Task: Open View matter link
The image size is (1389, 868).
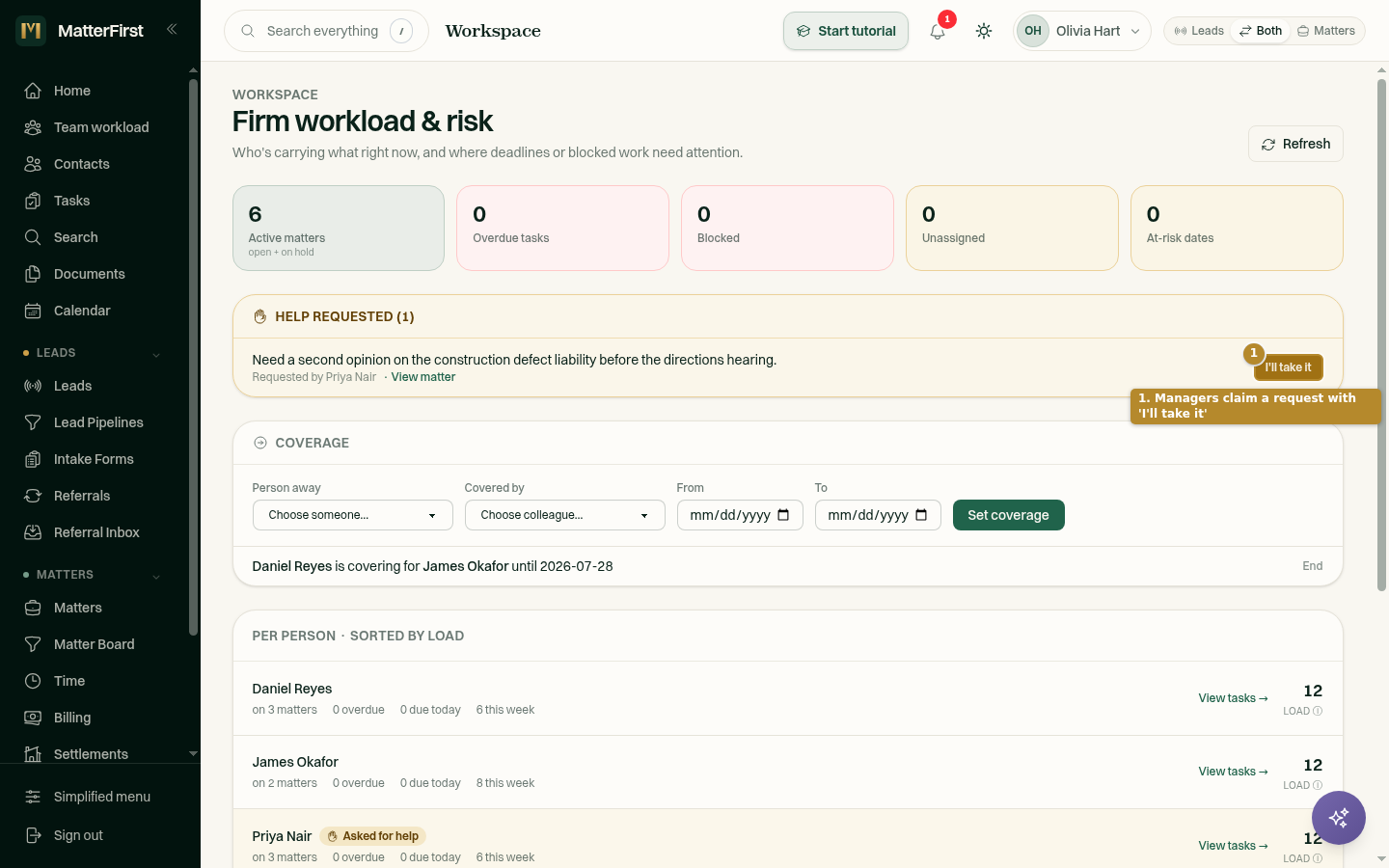Action: click(x=423, y=377)
